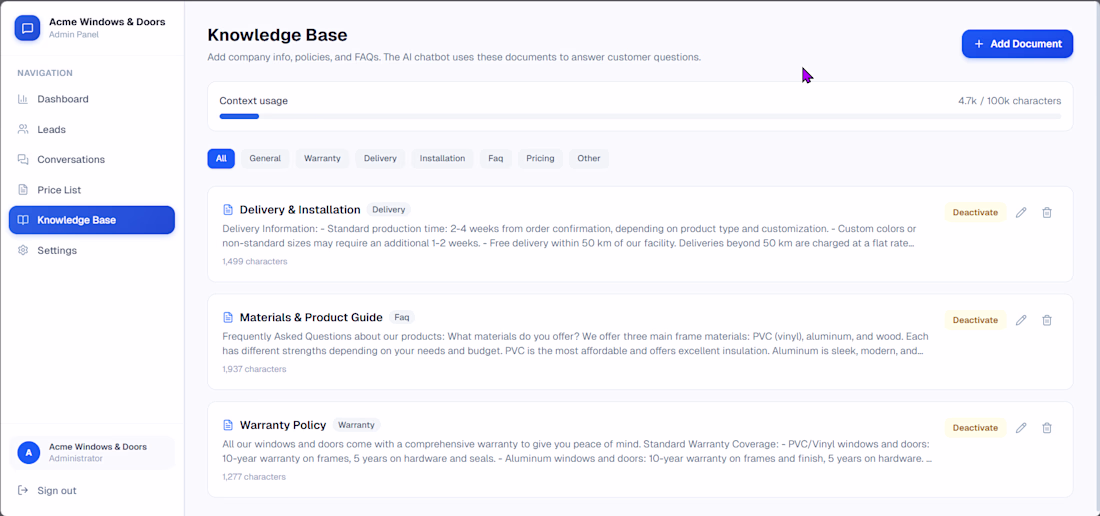The image size is (1100, 516).
Task: Click trash icon for Materials & Product Guide
Action: (1047, 320)
